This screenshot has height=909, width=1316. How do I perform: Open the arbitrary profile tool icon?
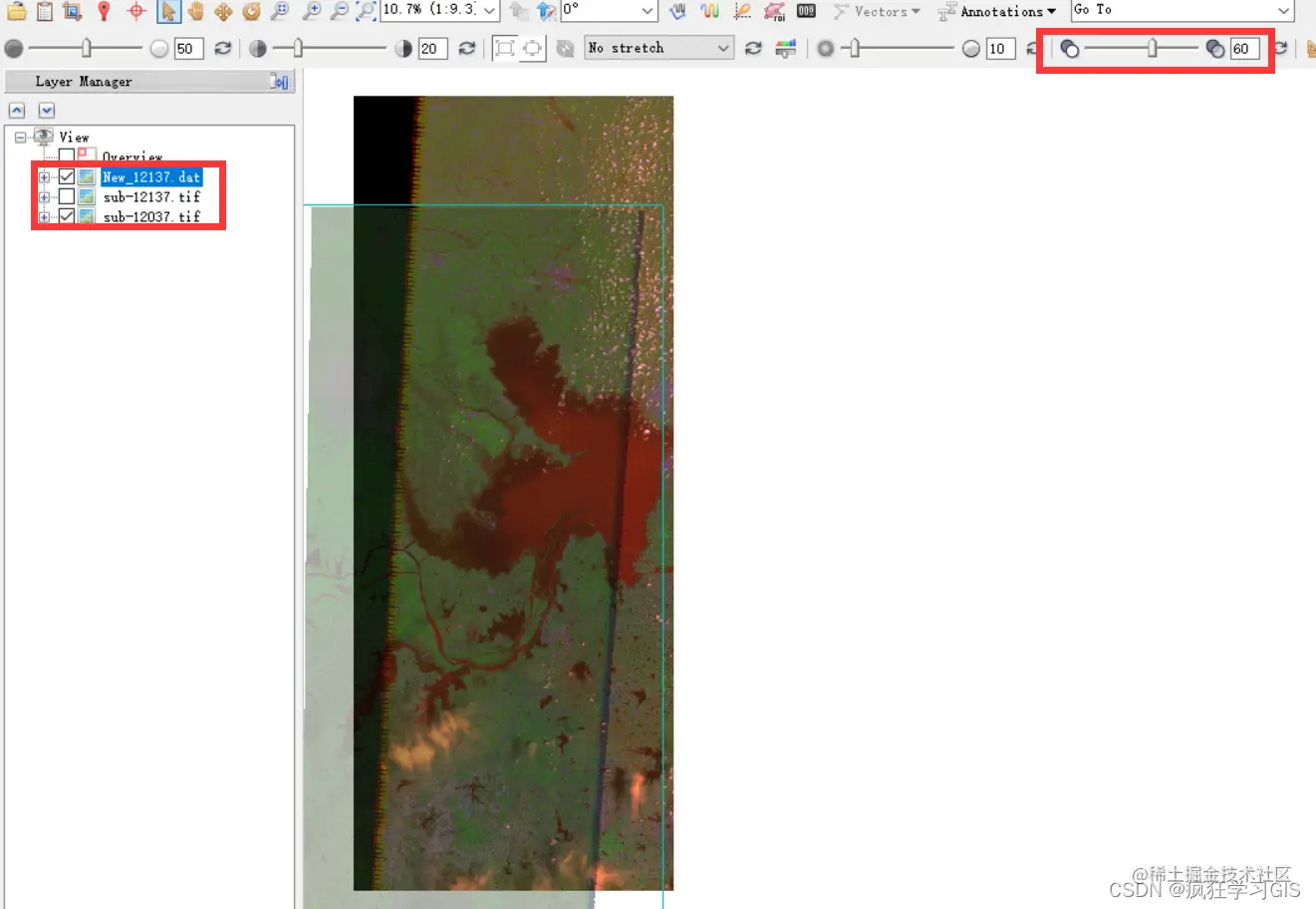(x=742, y=11)
